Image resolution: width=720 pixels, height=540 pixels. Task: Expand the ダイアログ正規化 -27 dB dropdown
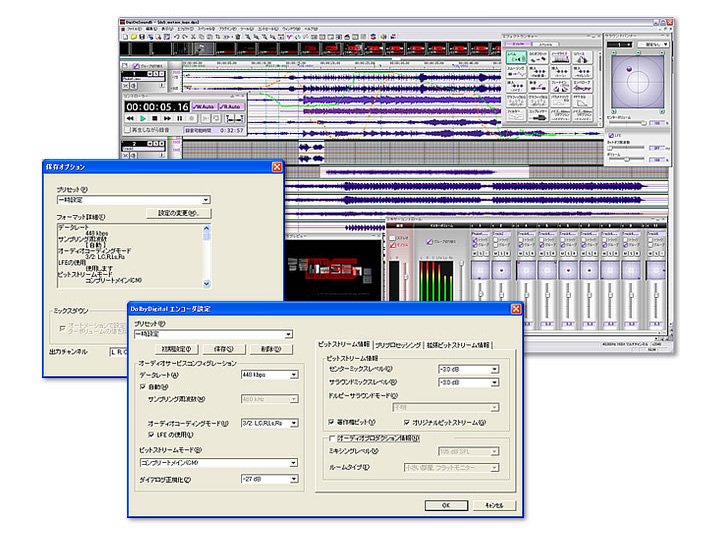(294, 481)
